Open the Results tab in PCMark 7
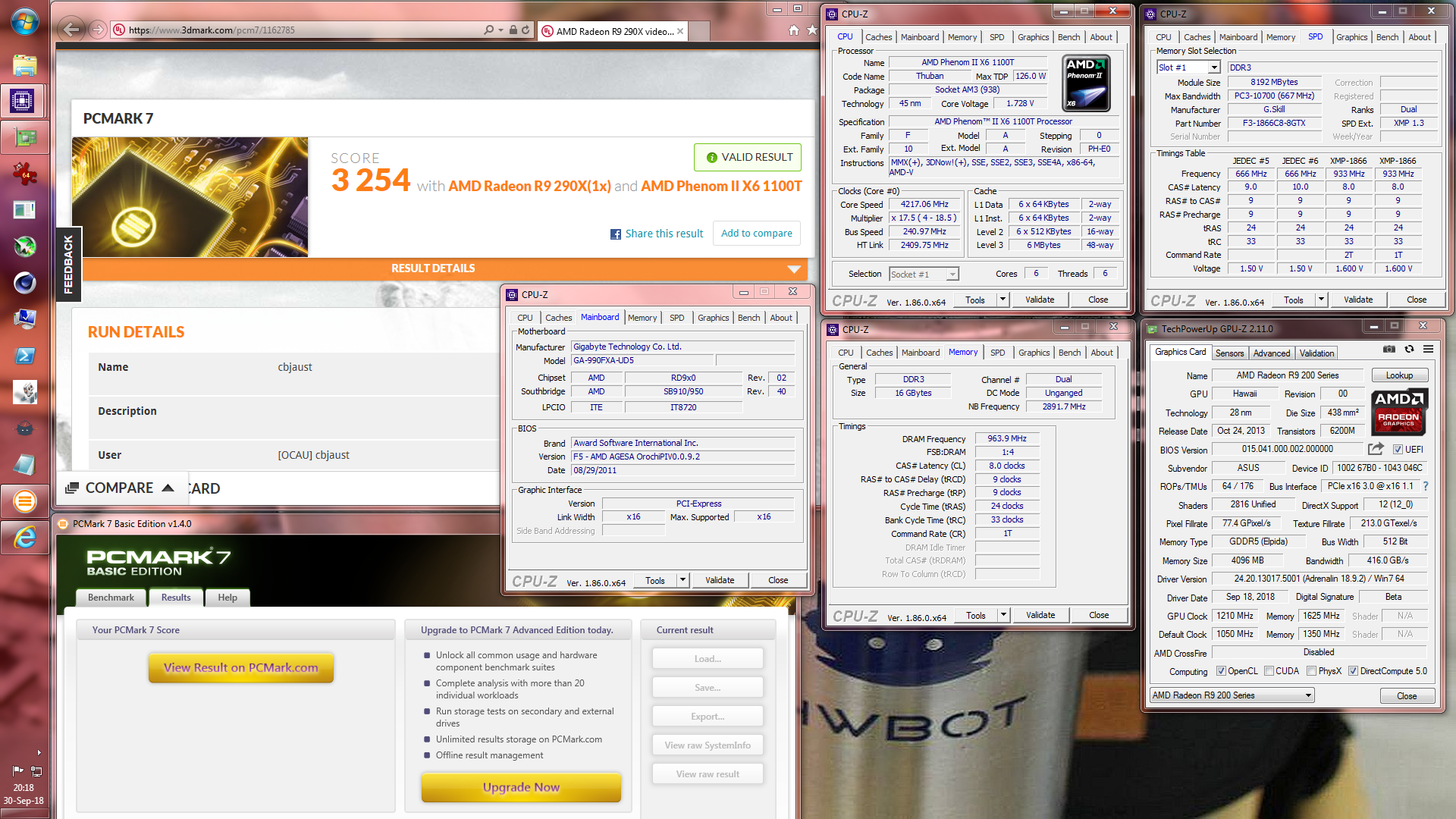This screenshot has height=819, width=1456. click(x=176, y=598)
